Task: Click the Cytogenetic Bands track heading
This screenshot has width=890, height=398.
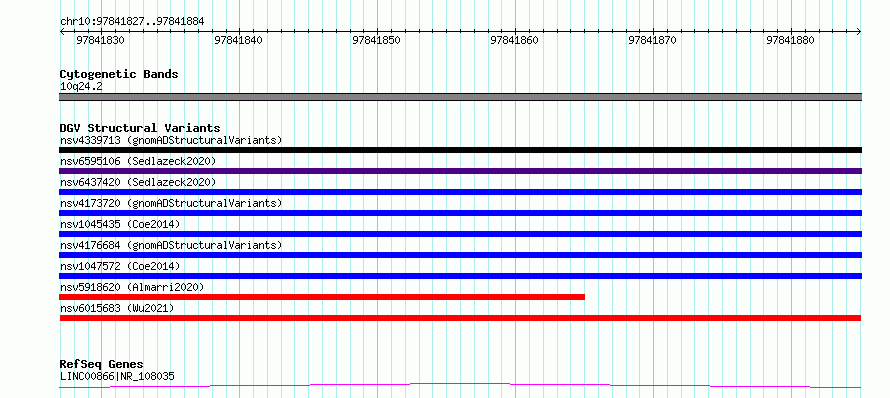Action: tap(119, 74)
